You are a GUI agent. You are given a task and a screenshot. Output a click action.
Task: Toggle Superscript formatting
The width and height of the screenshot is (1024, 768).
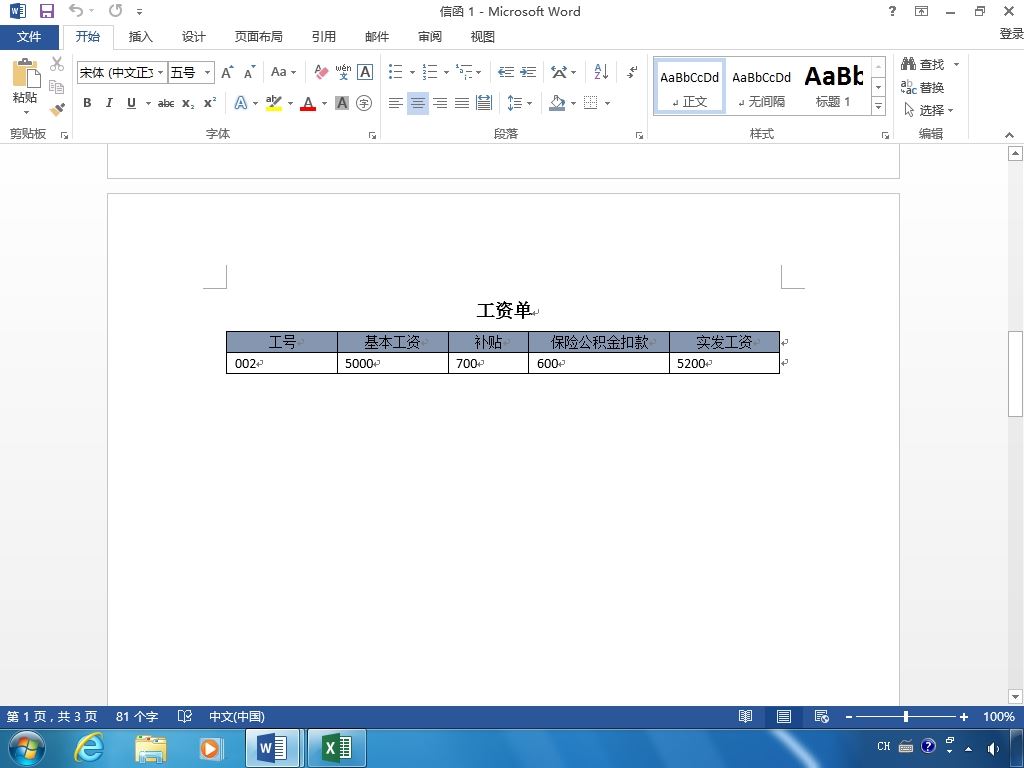click(210, 103)
